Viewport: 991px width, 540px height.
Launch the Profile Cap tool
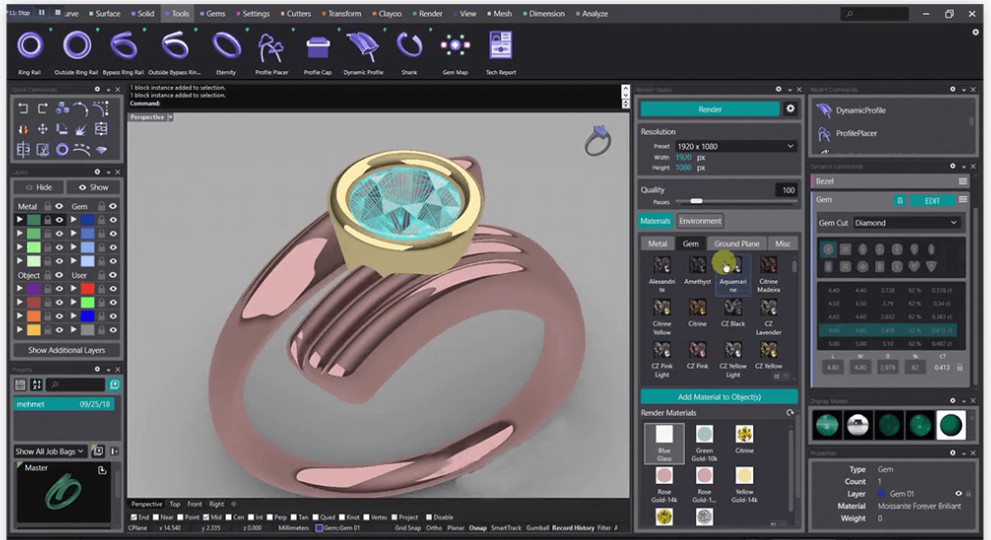[x=318, y=46]
